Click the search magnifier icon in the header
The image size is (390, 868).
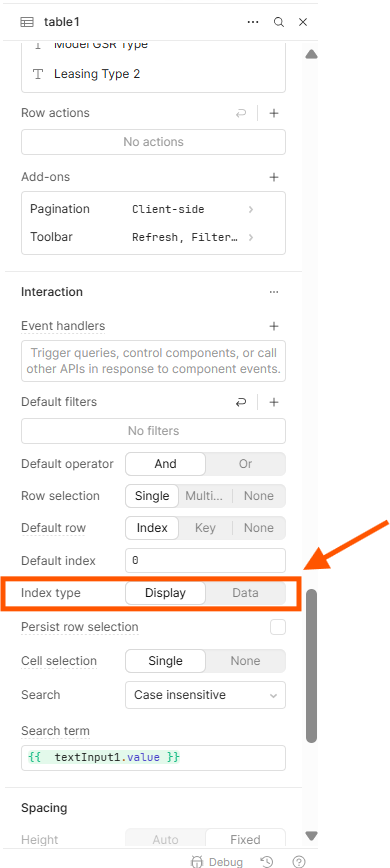point(279,22)
